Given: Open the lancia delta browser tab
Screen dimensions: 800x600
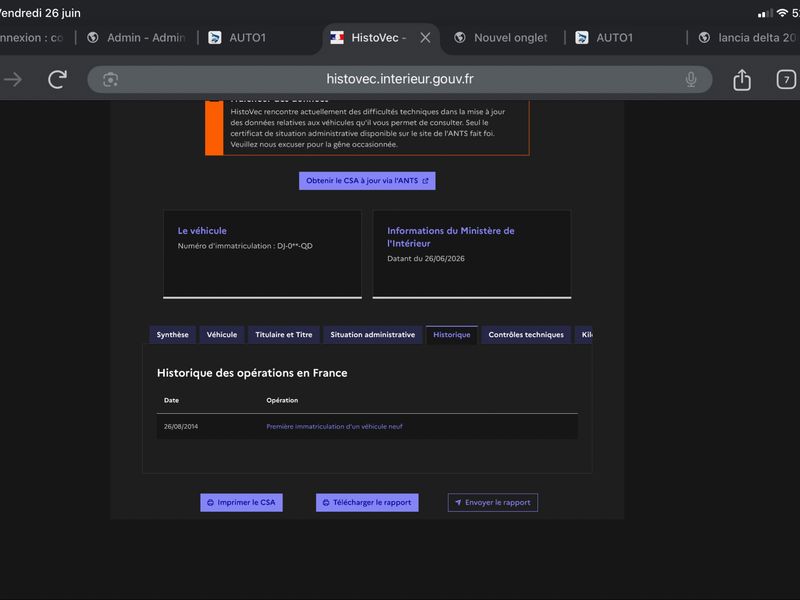Looking at the screenshot, I should tap(747, 38).
